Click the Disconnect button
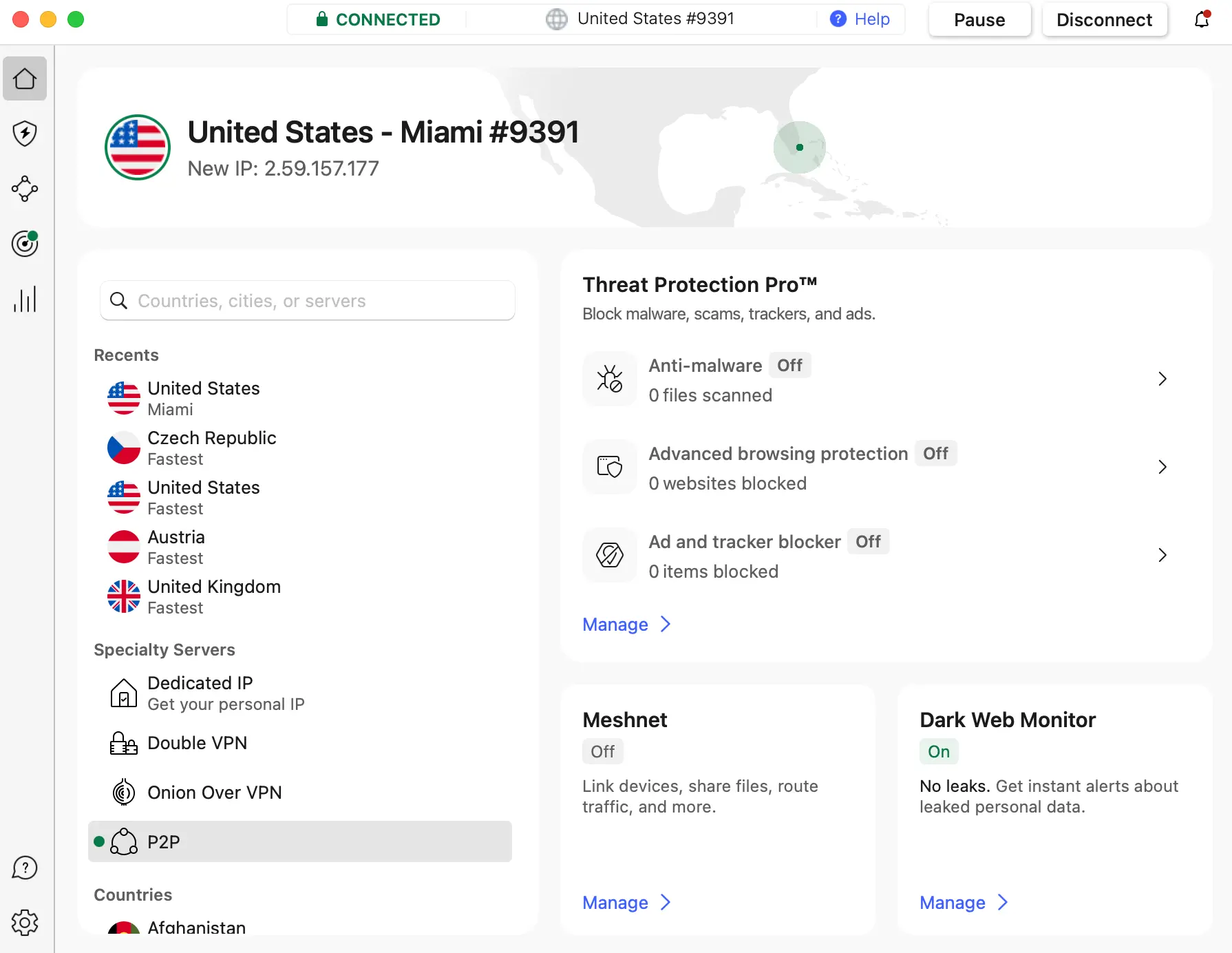The image size is (1232, 953). [x=1104, y=19]
